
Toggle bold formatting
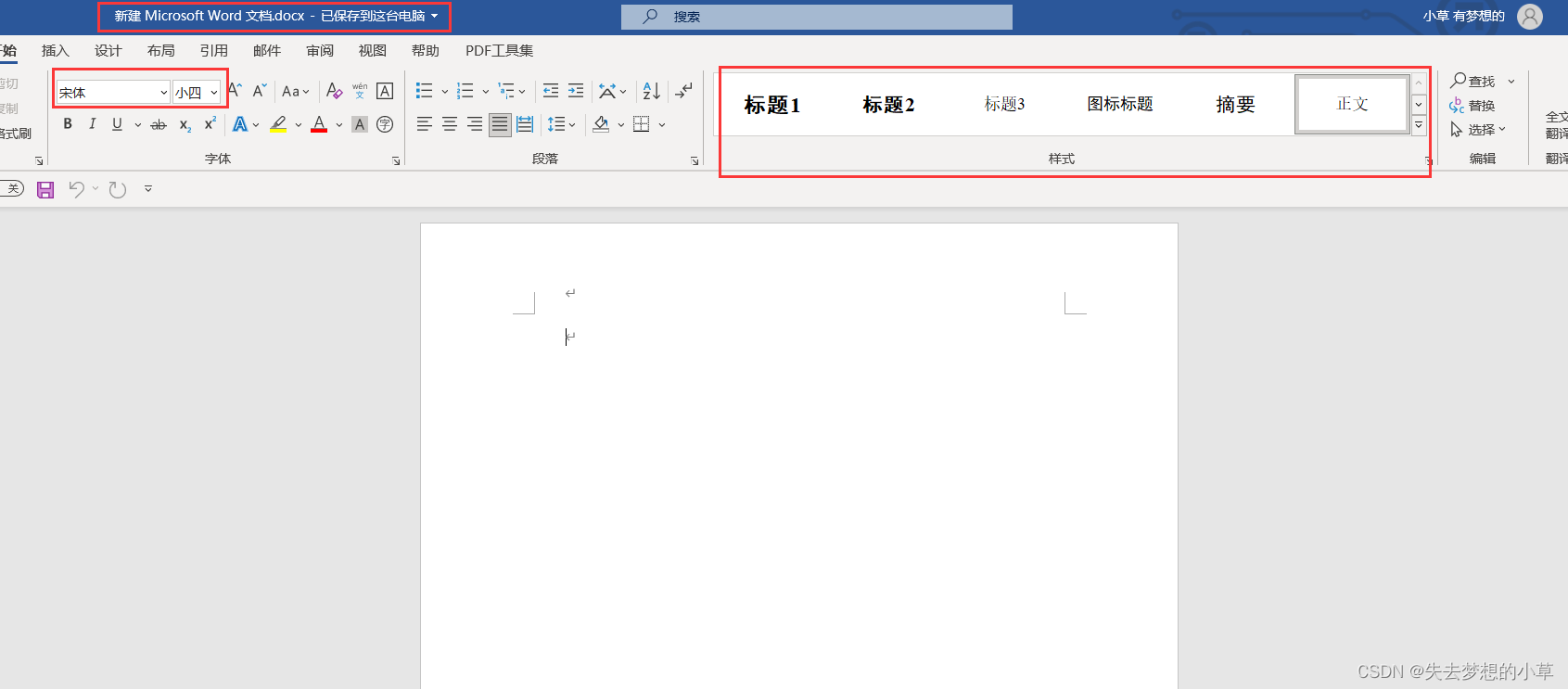click(68, 124)
